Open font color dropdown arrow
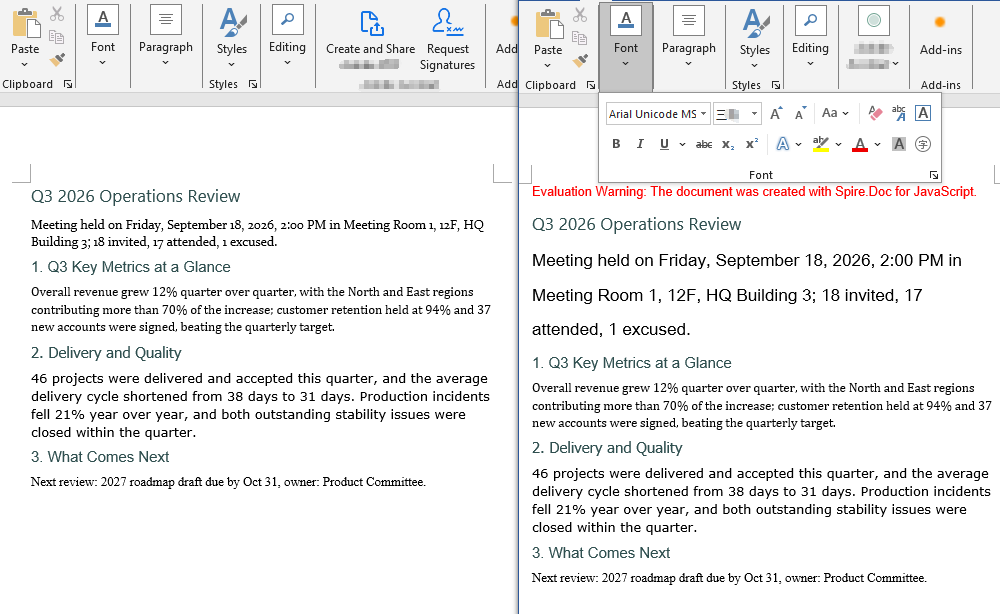The width and height of the screenshot is (1000, 614). click(x=878, y=145)
